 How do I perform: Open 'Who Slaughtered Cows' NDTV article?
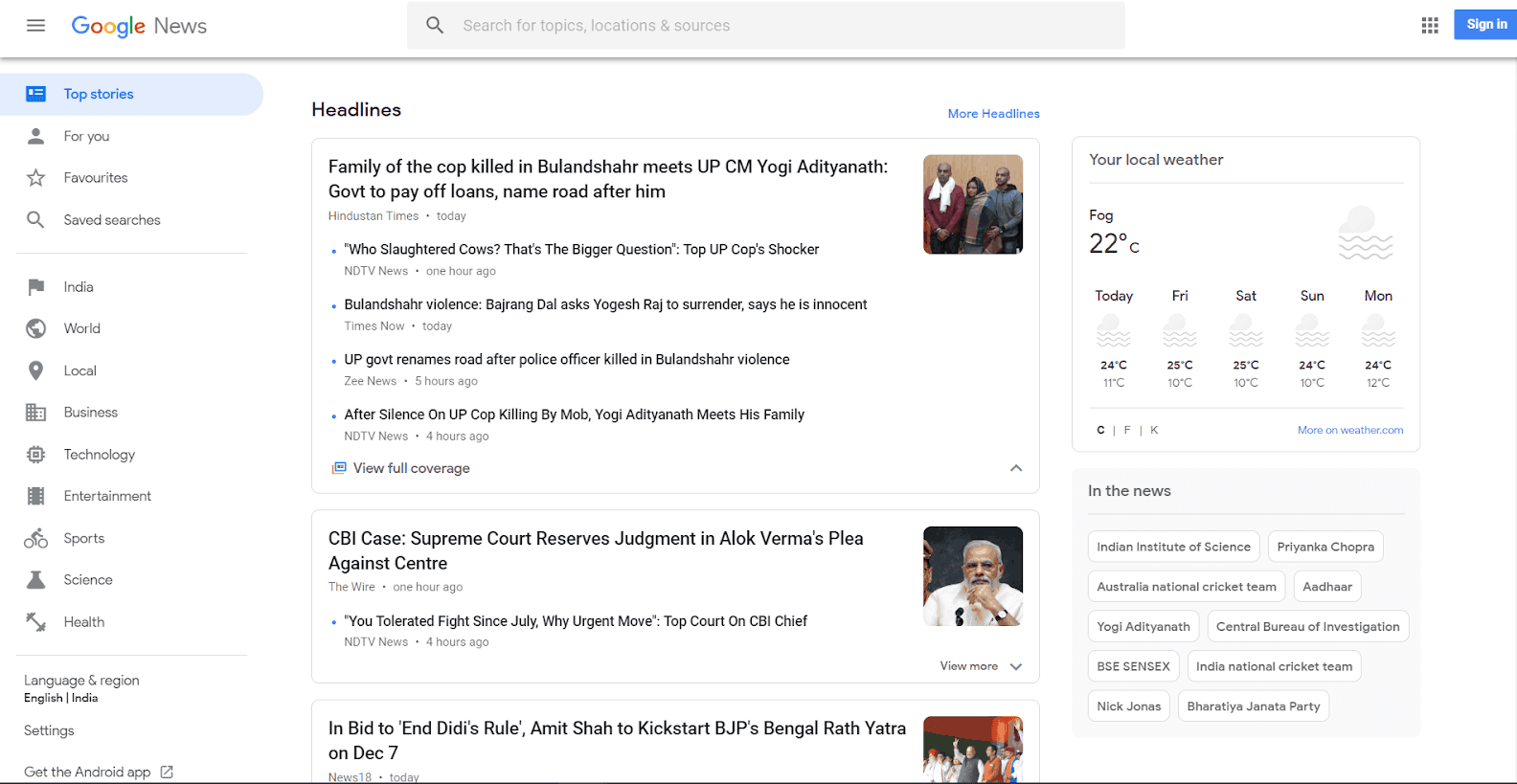(581, 250)
